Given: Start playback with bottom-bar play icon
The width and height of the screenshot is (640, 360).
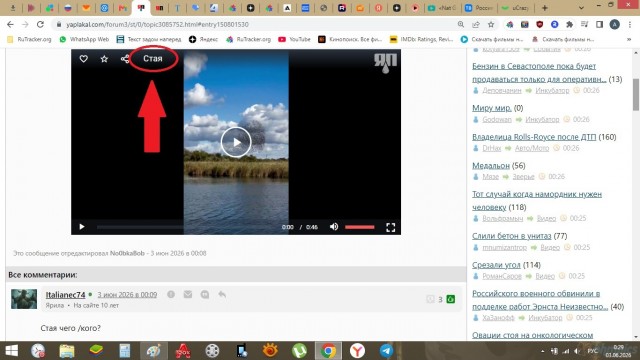Looking at the screenshot, I should 82,227.
